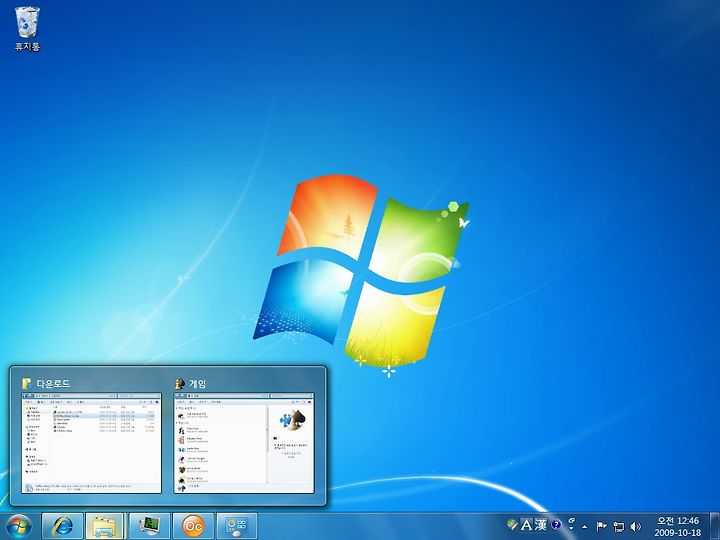Open the green-screen monitor taskbar app

[x=149, y=526]
